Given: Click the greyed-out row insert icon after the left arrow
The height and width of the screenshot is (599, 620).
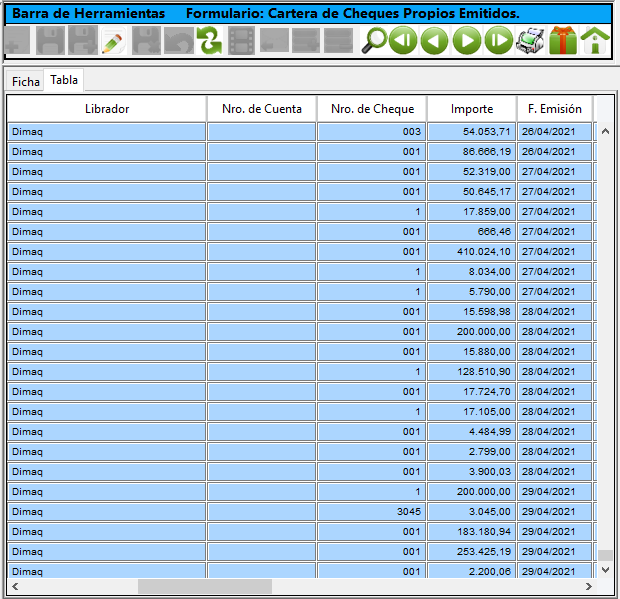Looking at the screenshot, I should point(306,41).
